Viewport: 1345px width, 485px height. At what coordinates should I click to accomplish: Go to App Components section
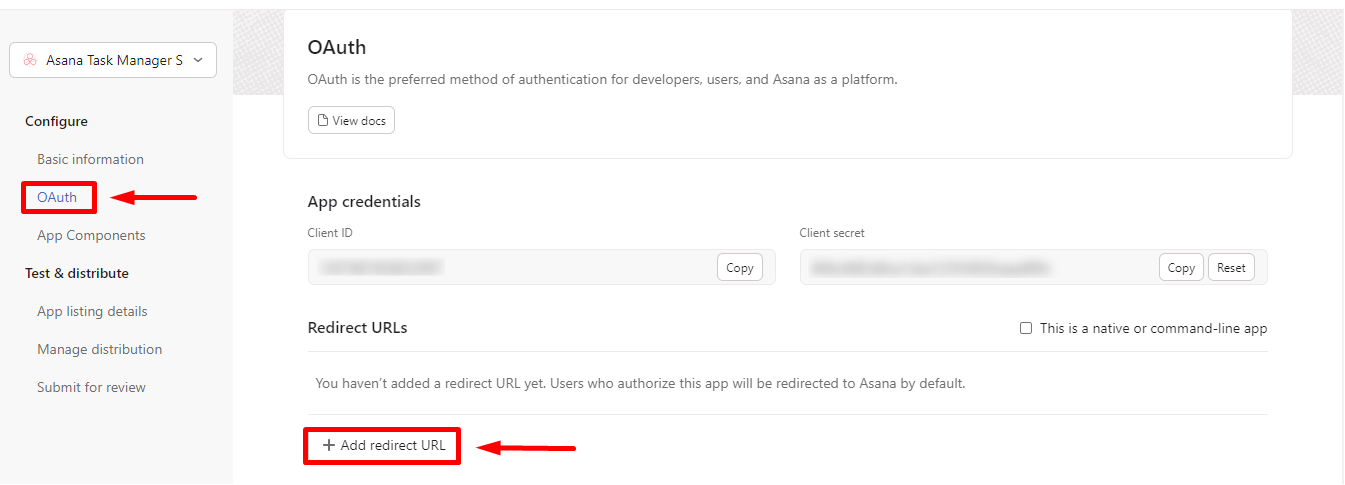click(91, 235)
